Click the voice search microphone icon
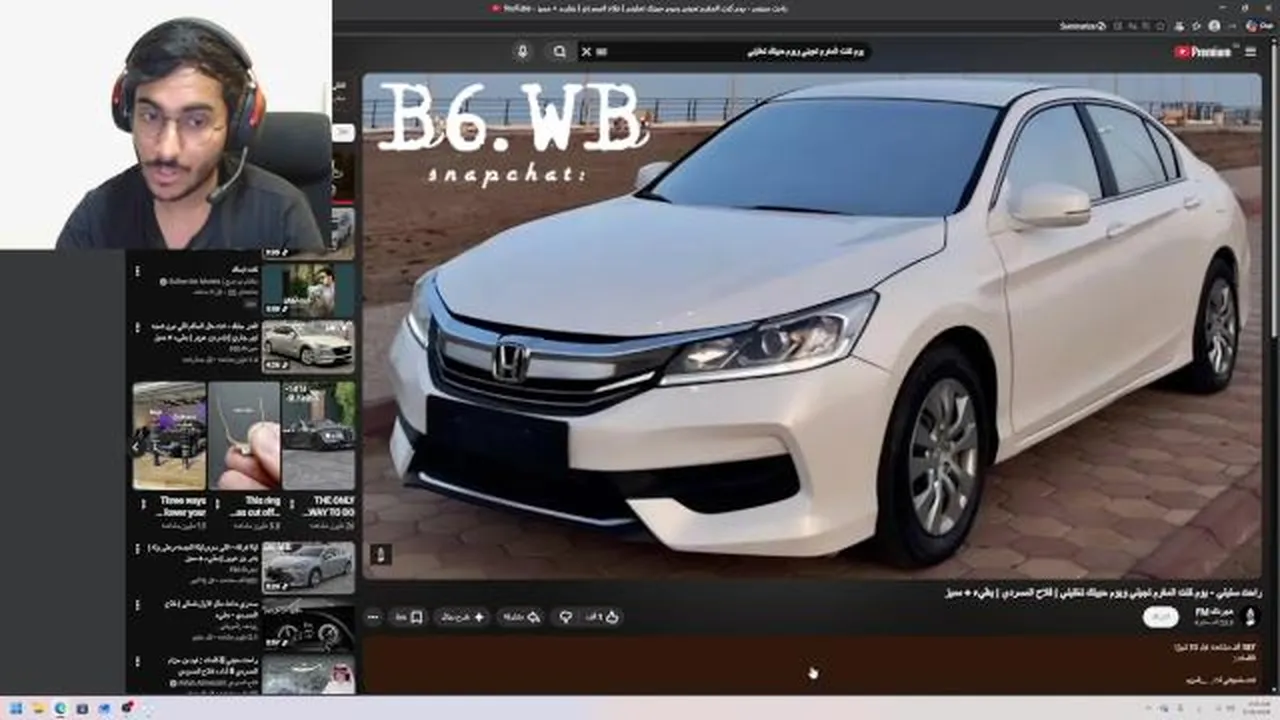The image size is (1280, 720). (x=522, y=51)
